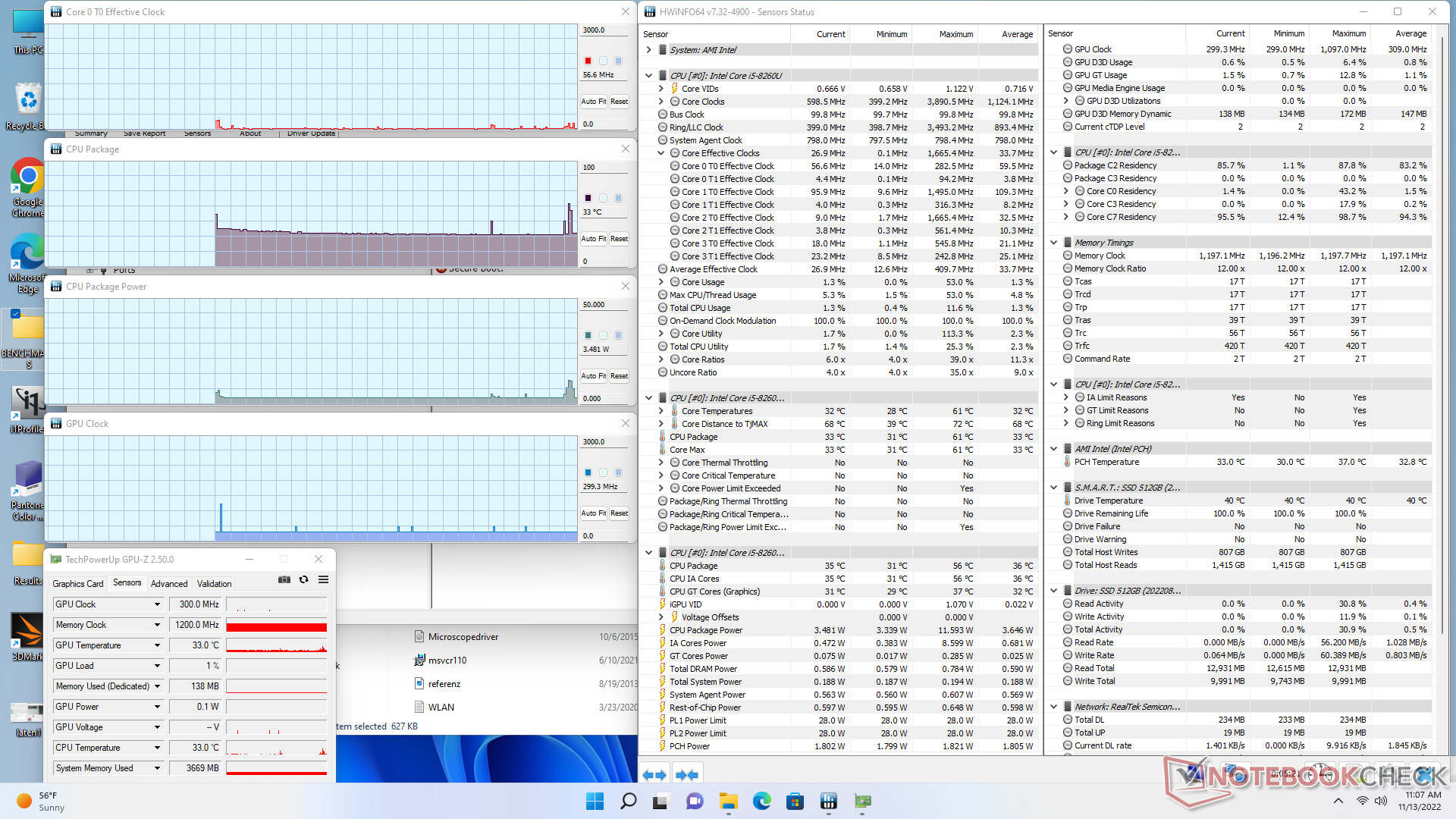Switch to the Sensors tab in GPU-Z
The height and width of the screenshot is (819, 1456).
click(x=127, y=582)
